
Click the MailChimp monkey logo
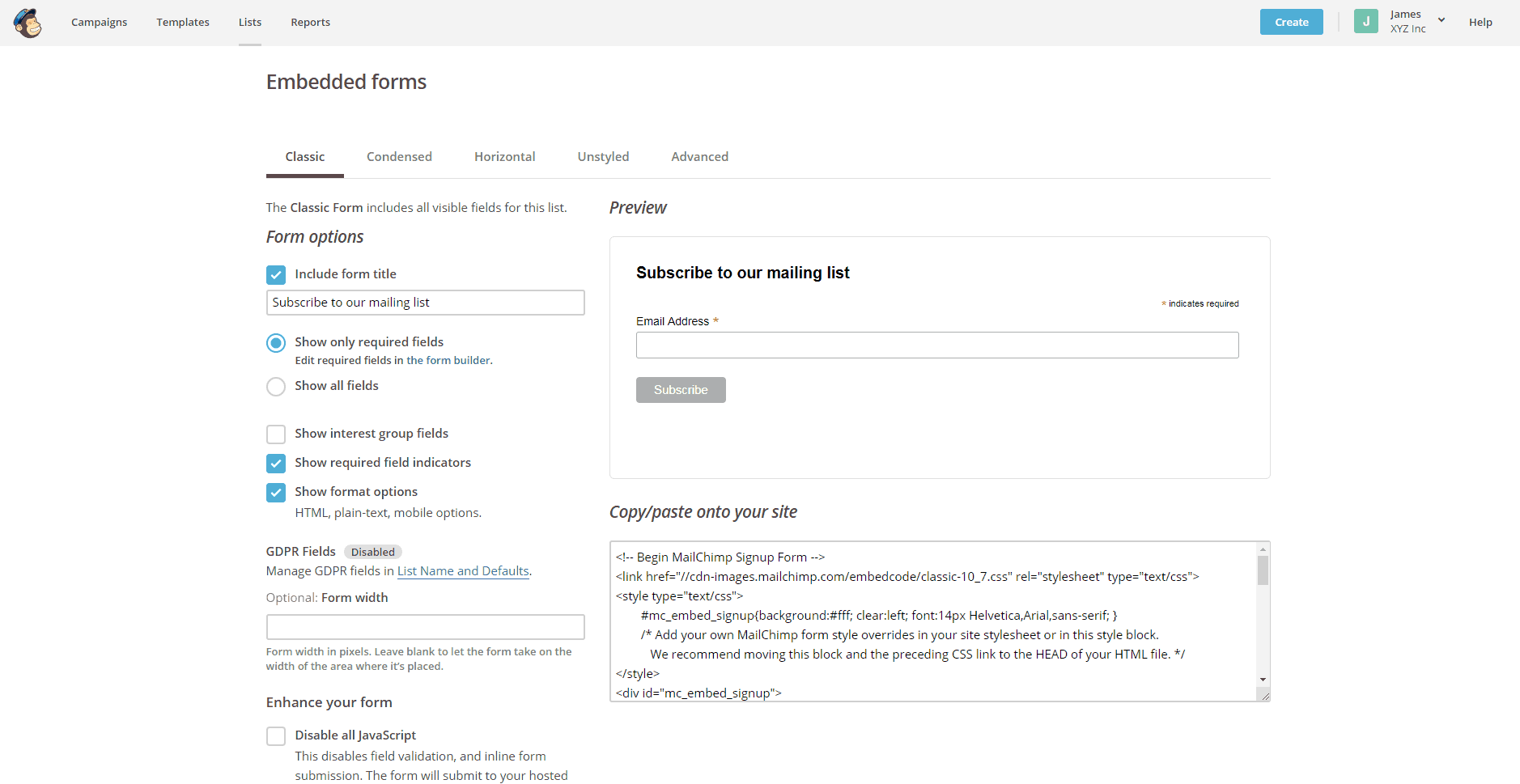pos(28,23)
